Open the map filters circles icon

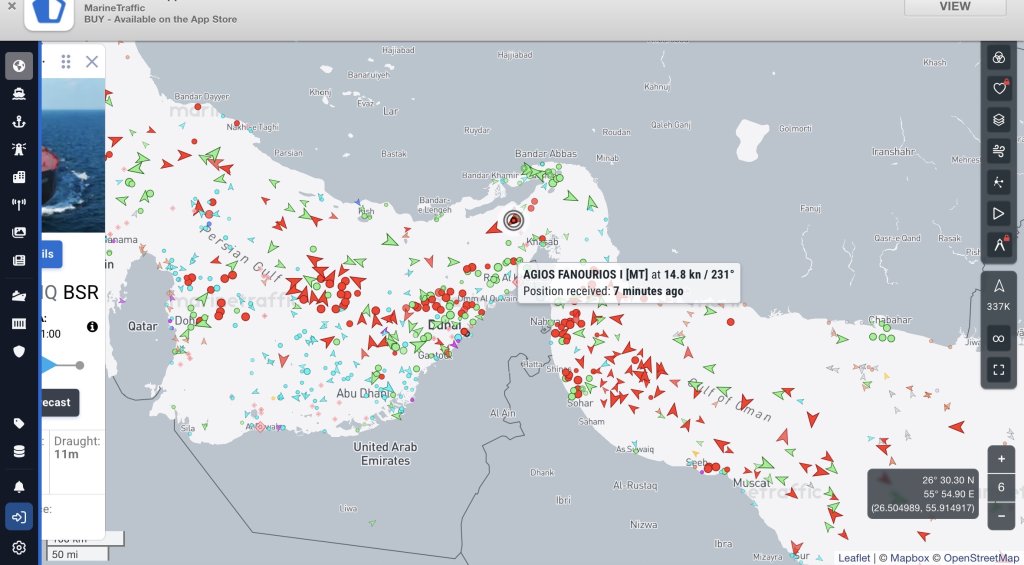pos(998,57)
